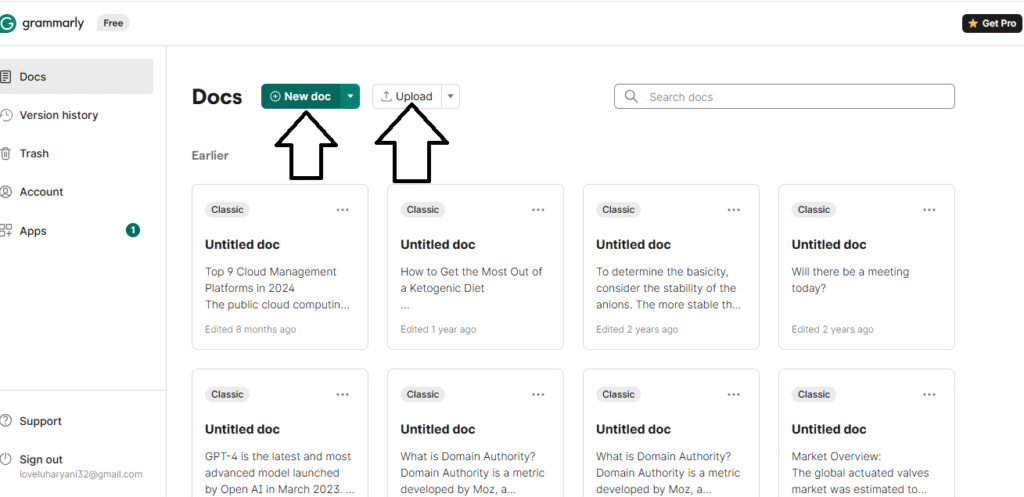Expand the Upload dropdown arrow

coord(450,96)
